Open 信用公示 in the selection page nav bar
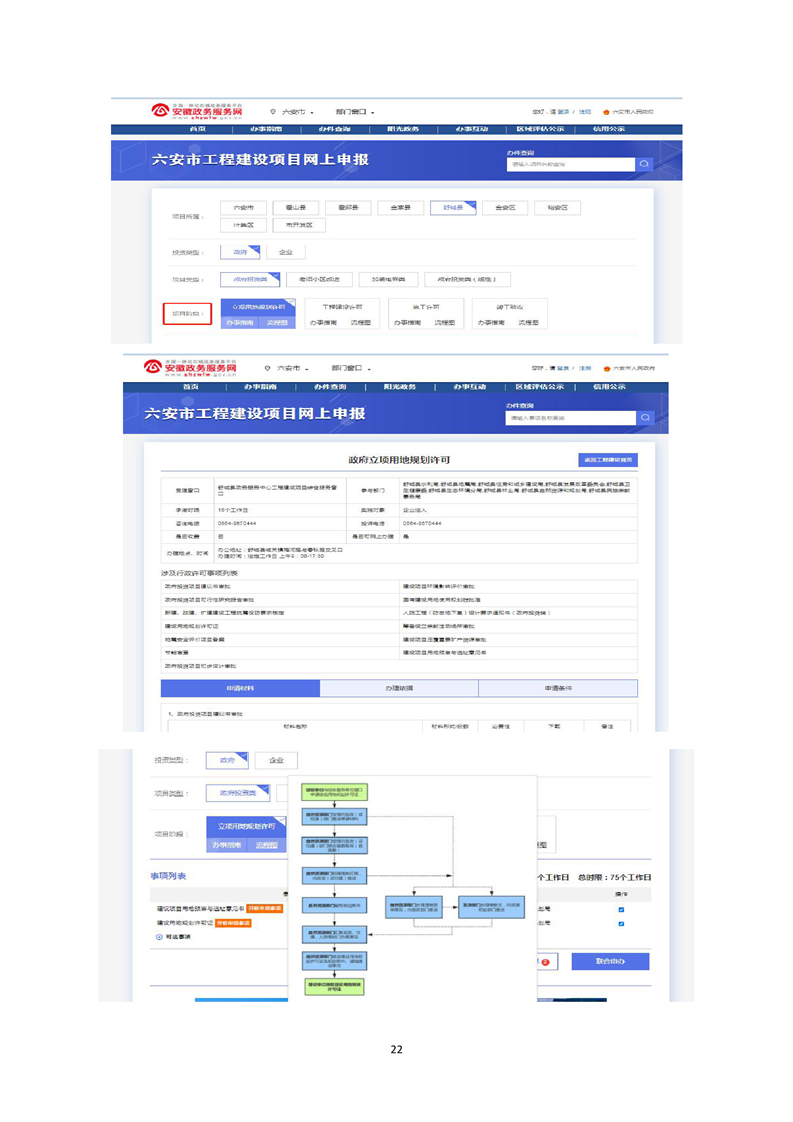 609,130
